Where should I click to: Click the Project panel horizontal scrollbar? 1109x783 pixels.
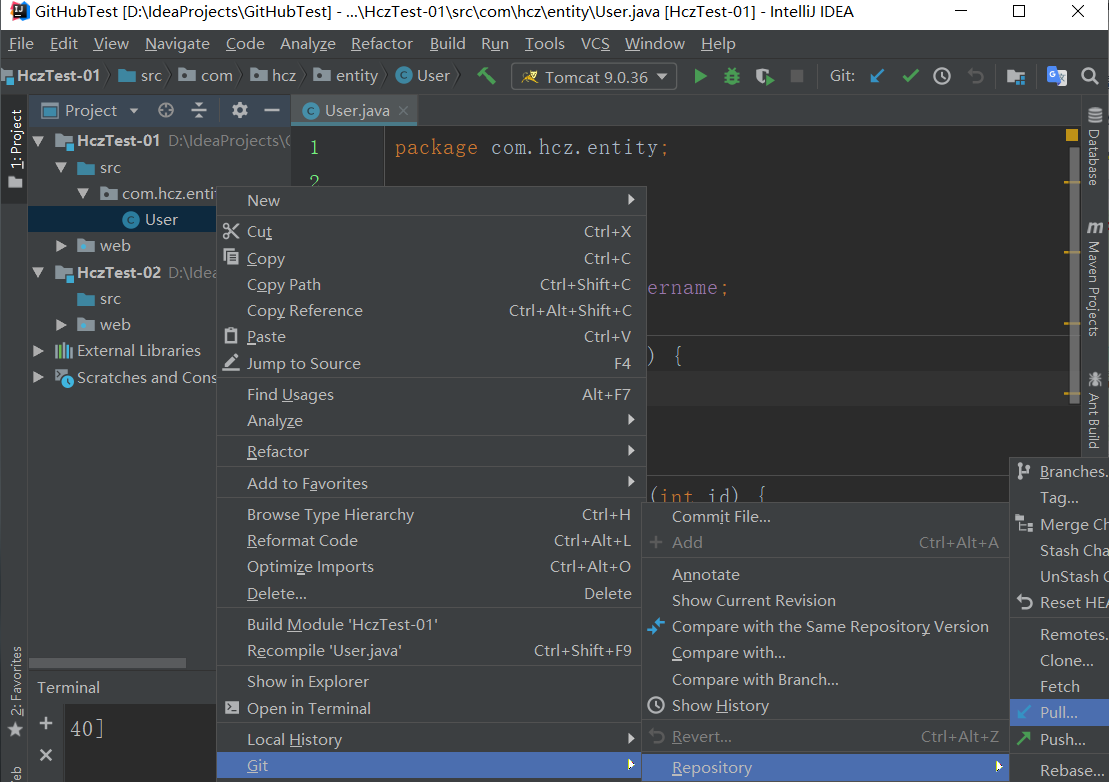108,663
